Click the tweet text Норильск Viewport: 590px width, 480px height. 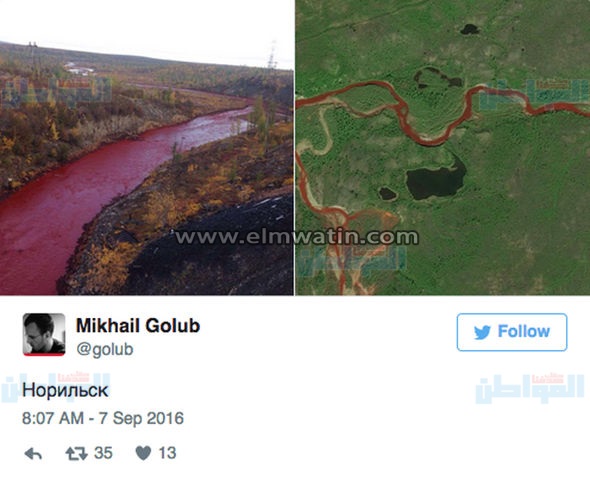(x=65, y=390)
